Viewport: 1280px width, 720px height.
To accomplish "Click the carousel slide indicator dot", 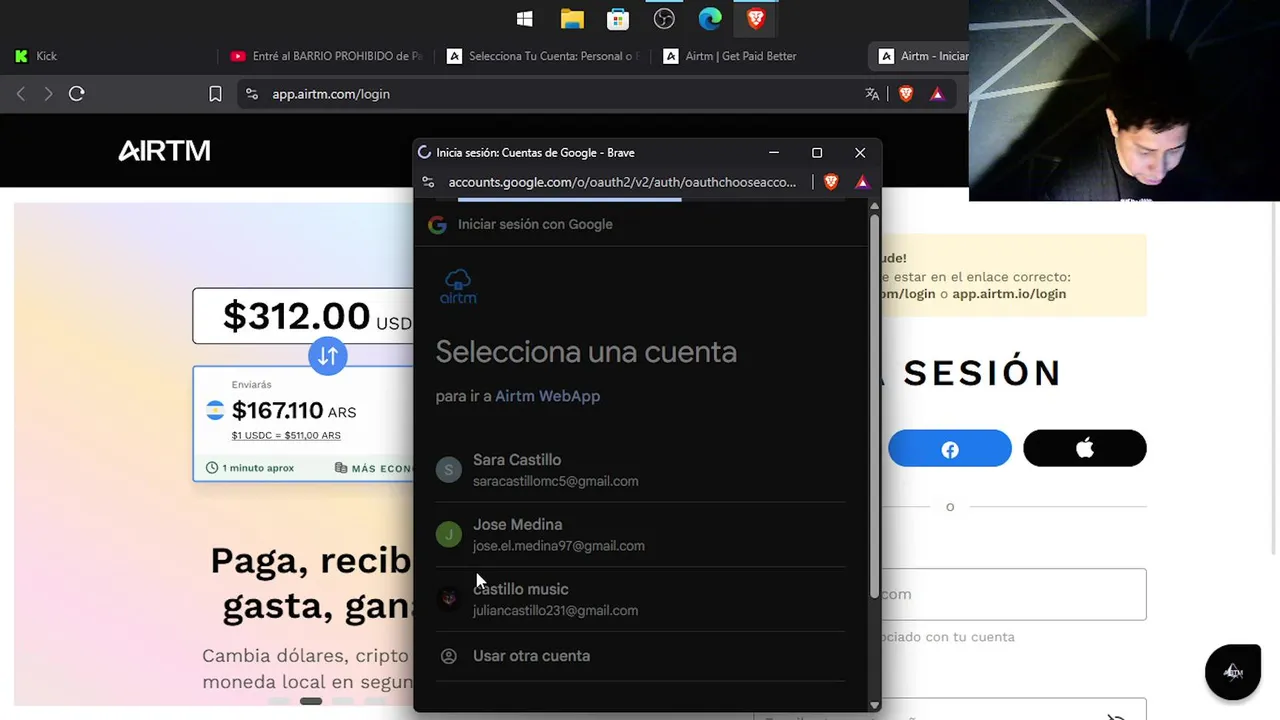I will [311, 701].
